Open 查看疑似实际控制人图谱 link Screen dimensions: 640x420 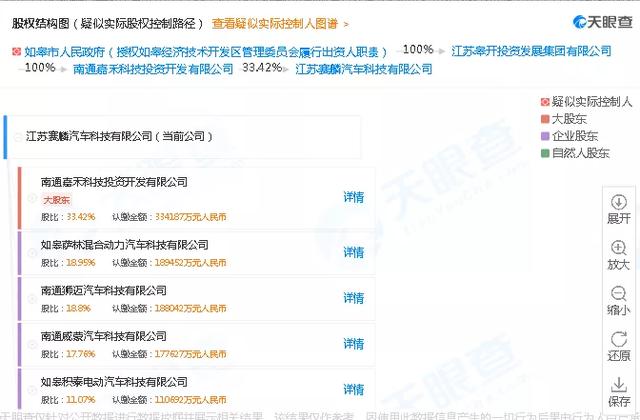[280, 24]
